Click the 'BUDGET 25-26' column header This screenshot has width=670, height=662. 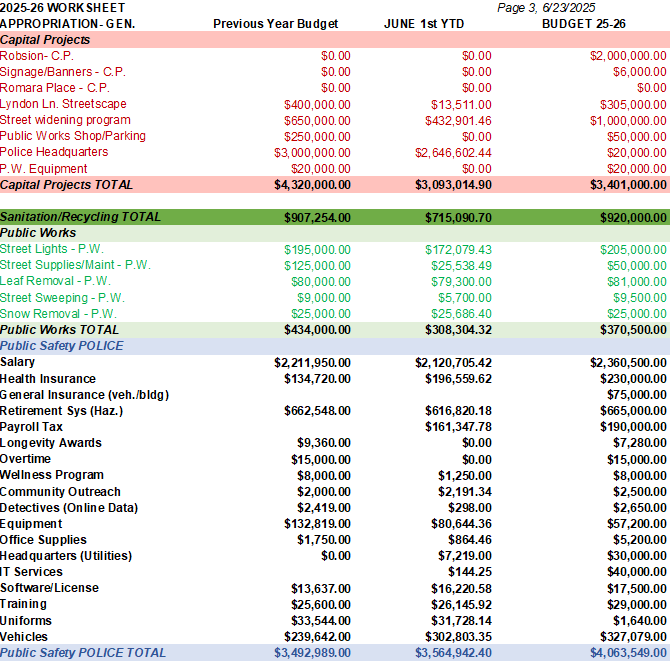tap(584, 24)
